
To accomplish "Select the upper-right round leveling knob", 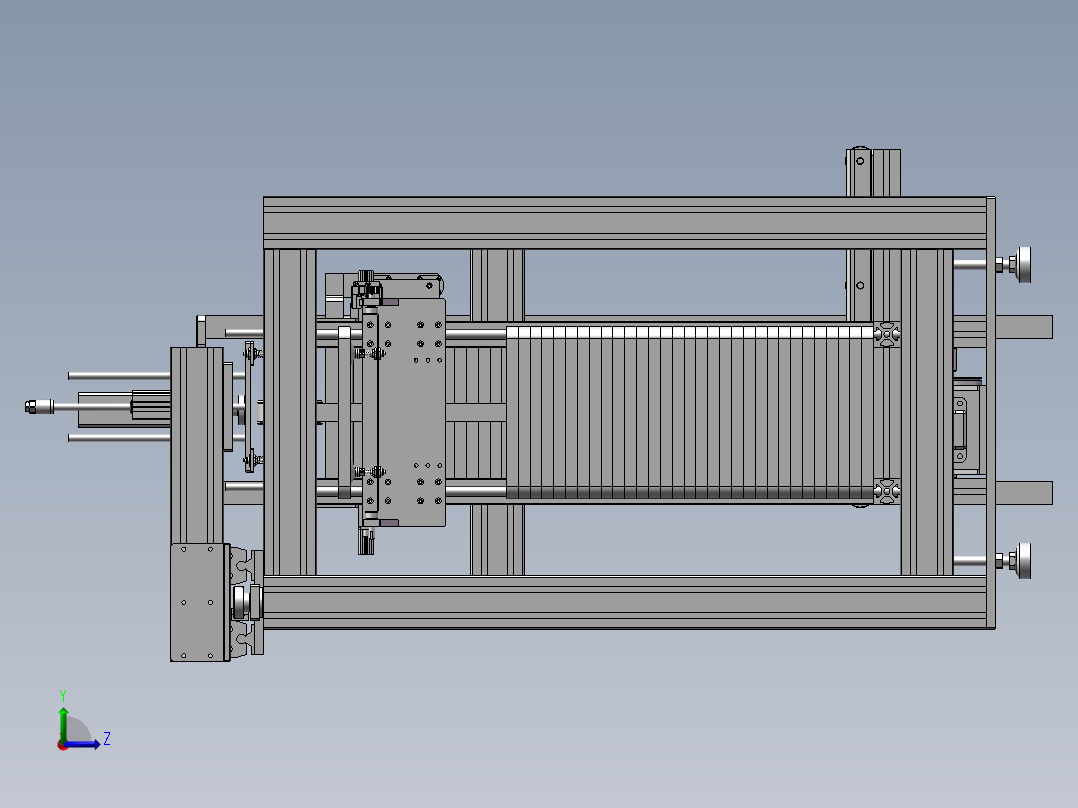I will (x=1023, y=264).
